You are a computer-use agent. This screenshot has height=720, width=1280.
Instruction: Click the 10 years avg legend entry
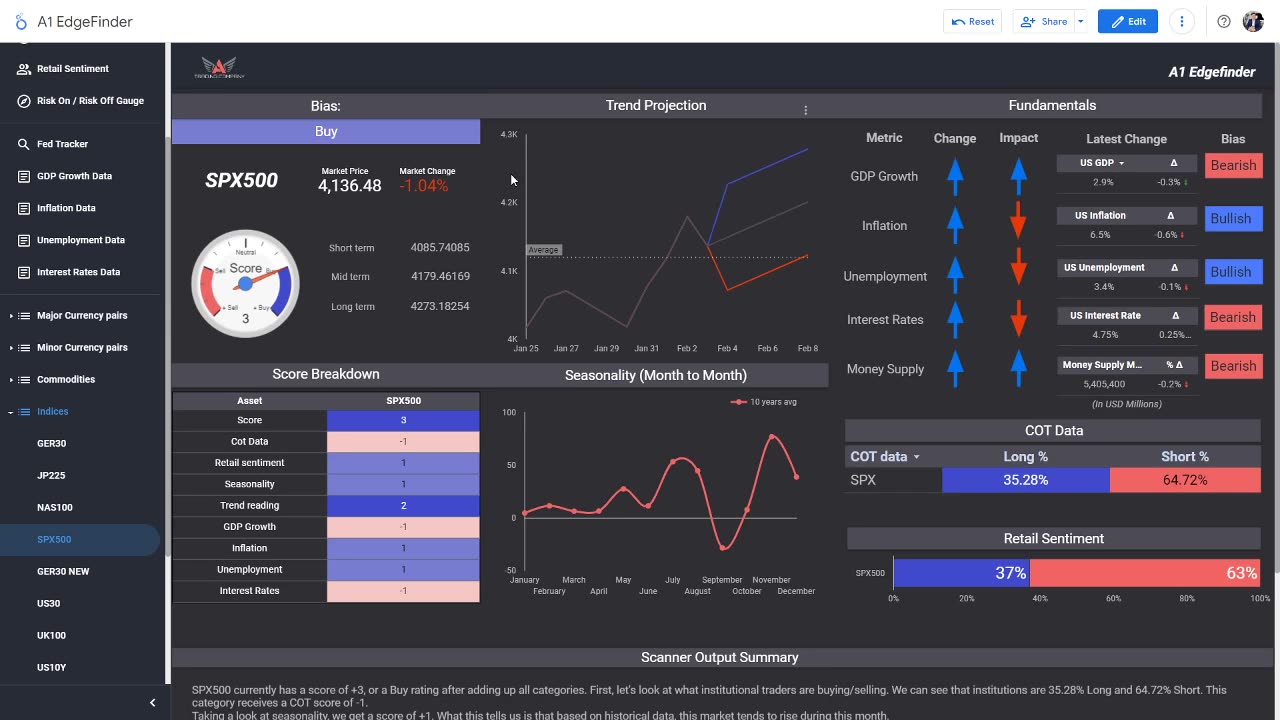[x=764, y=402]
